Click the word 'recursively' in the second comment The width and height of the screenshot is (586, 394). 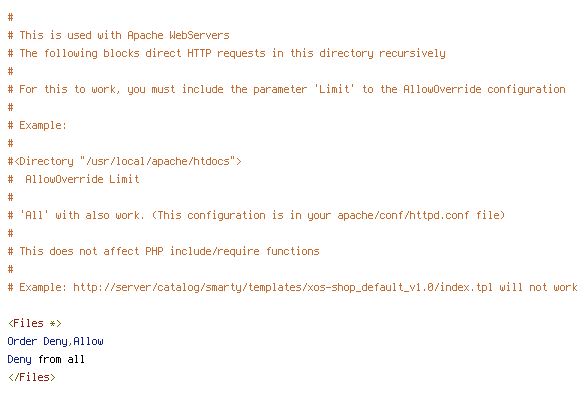[x=412, y=53]
